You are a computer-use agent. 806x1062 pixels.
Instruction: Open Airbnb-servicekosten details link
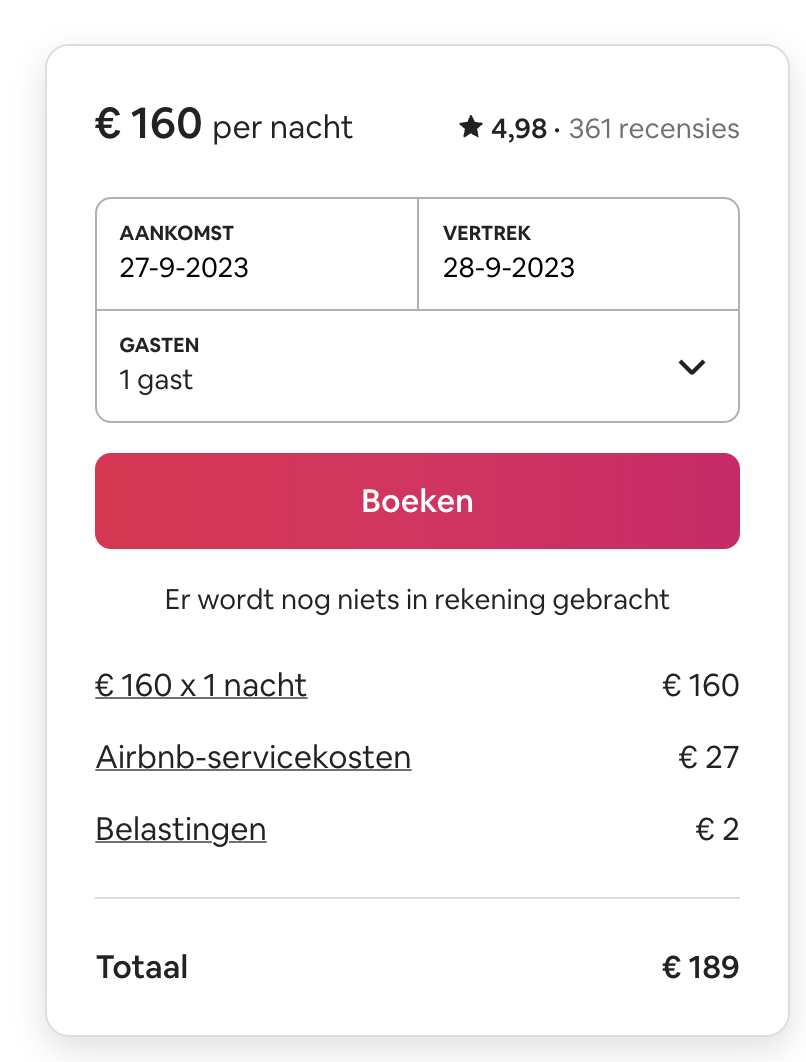click(253, 757)
